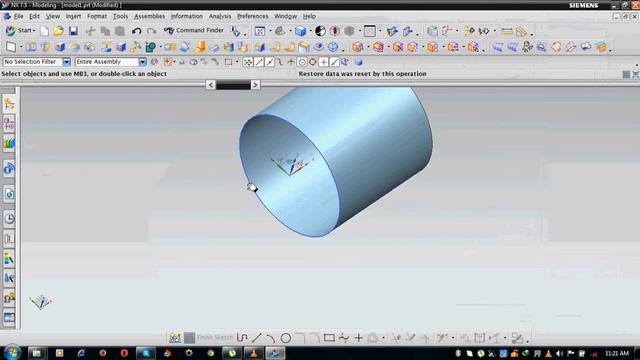Screen dimensions: 640x360
Task: Click the Finish Sketch button
Action: (209, 338)
